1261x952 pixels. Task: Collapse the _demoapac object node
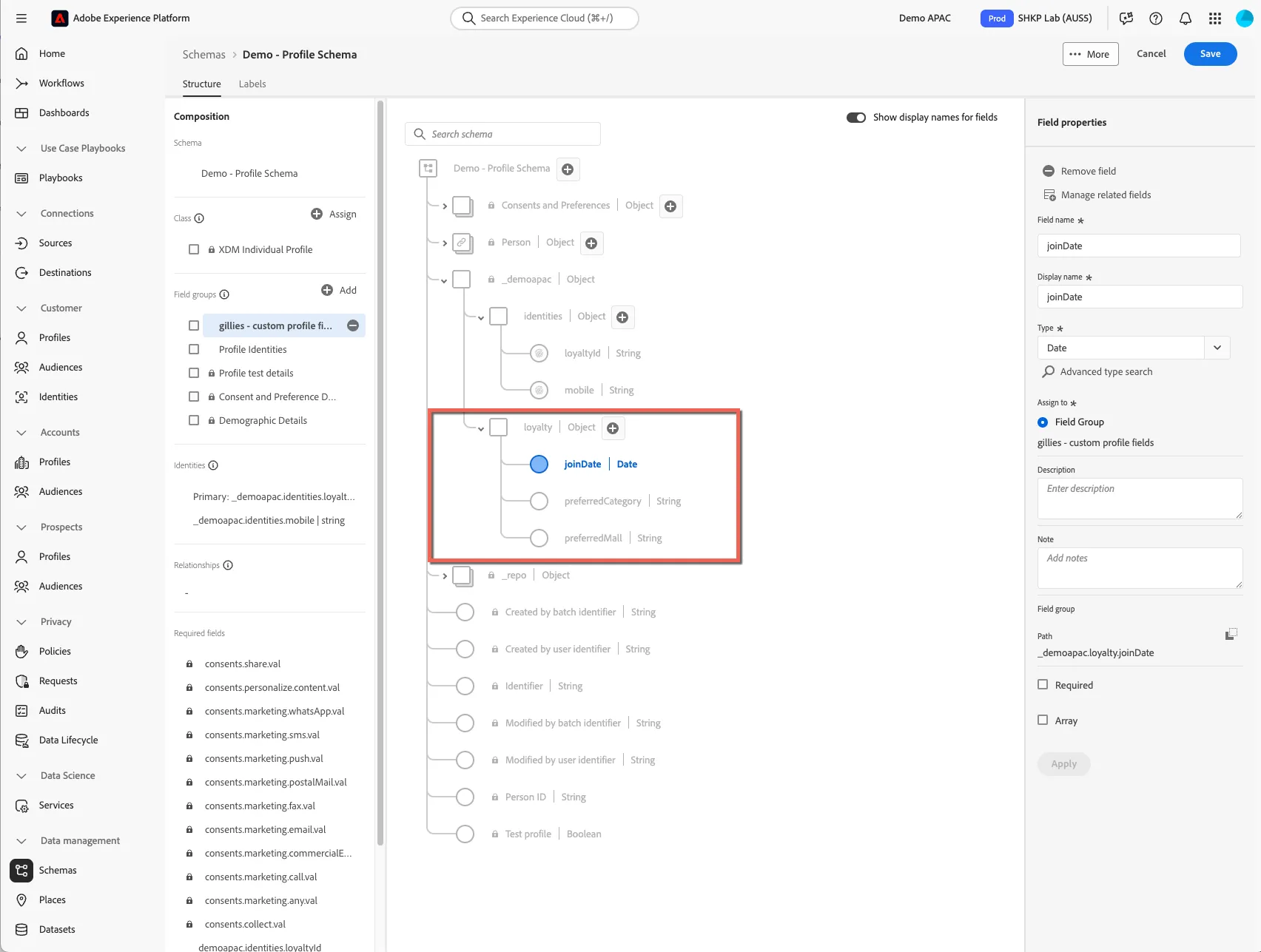(x=444, y=281)
